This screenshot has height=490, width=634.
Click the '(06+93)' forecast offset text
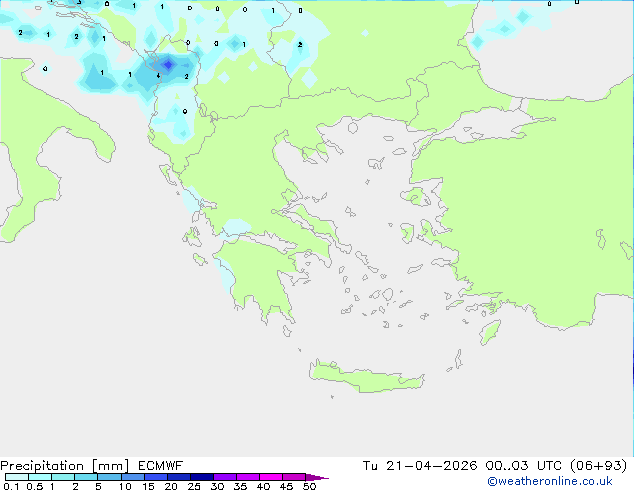(598, 466)
